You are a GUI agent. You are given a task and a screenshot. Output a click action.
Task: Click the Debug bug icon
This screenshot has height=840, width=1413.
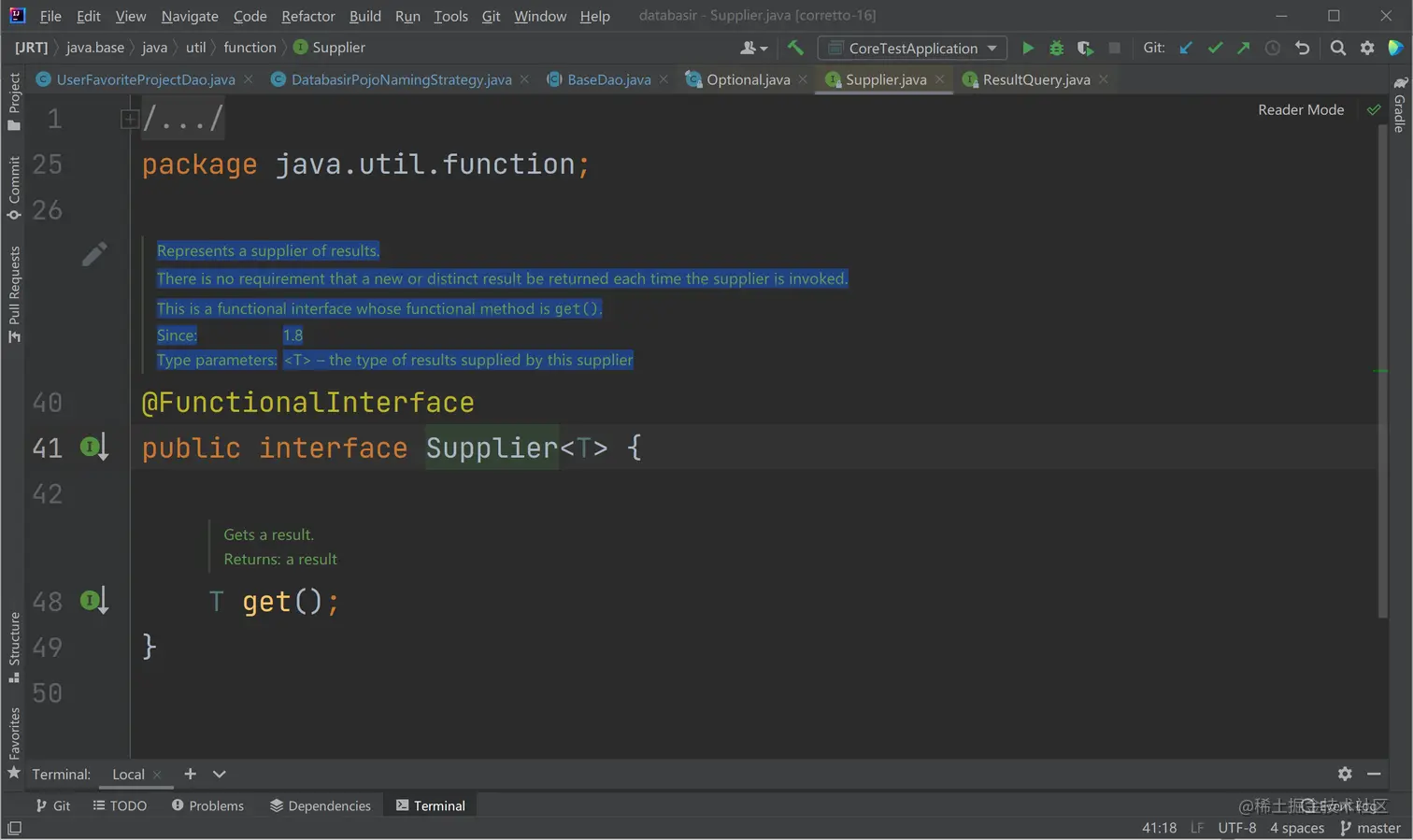pyautogui.click(x=1056, y=48)
